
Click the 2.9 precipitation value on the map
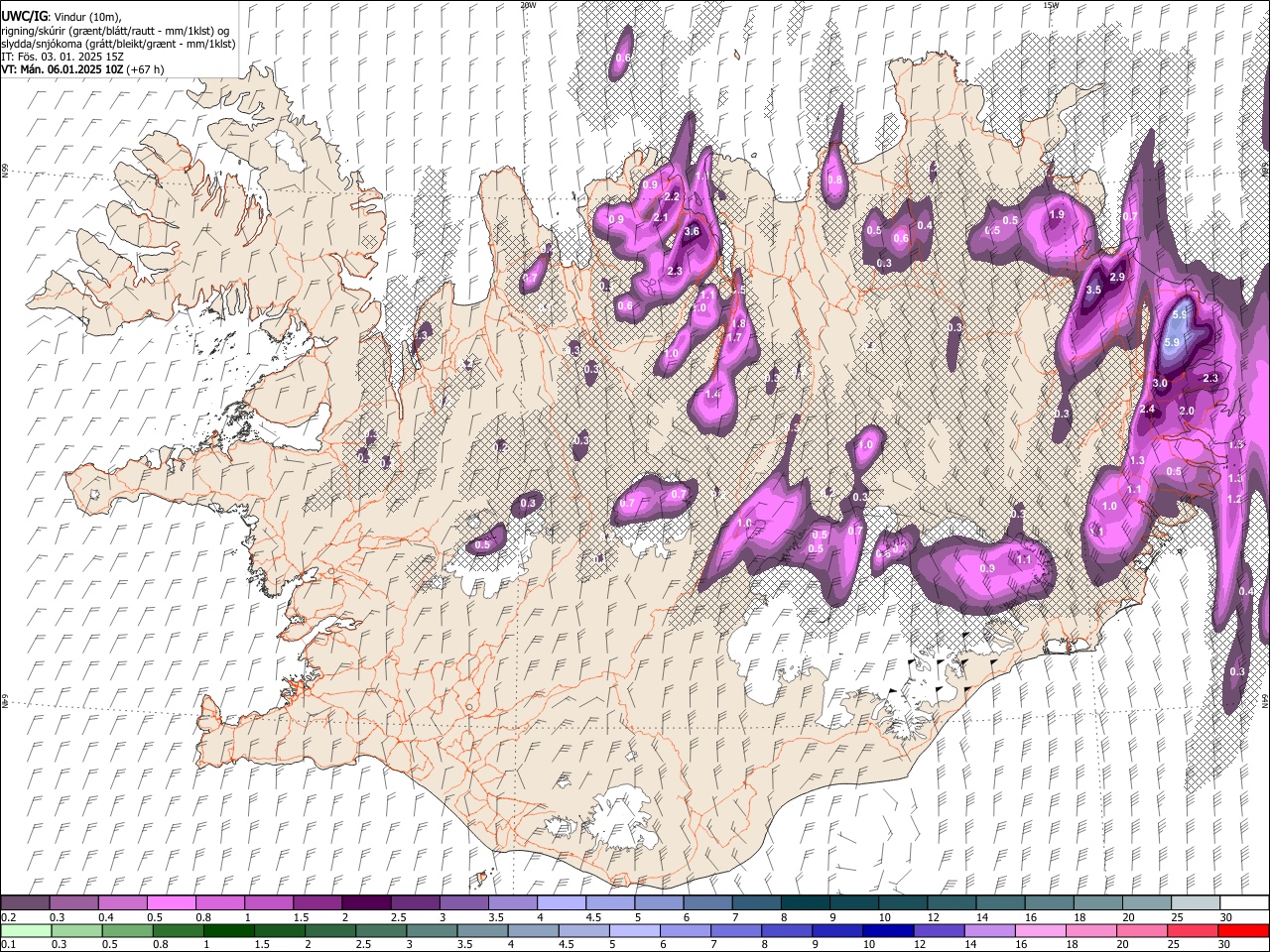pyautogui.click(x=1117, y=277)
